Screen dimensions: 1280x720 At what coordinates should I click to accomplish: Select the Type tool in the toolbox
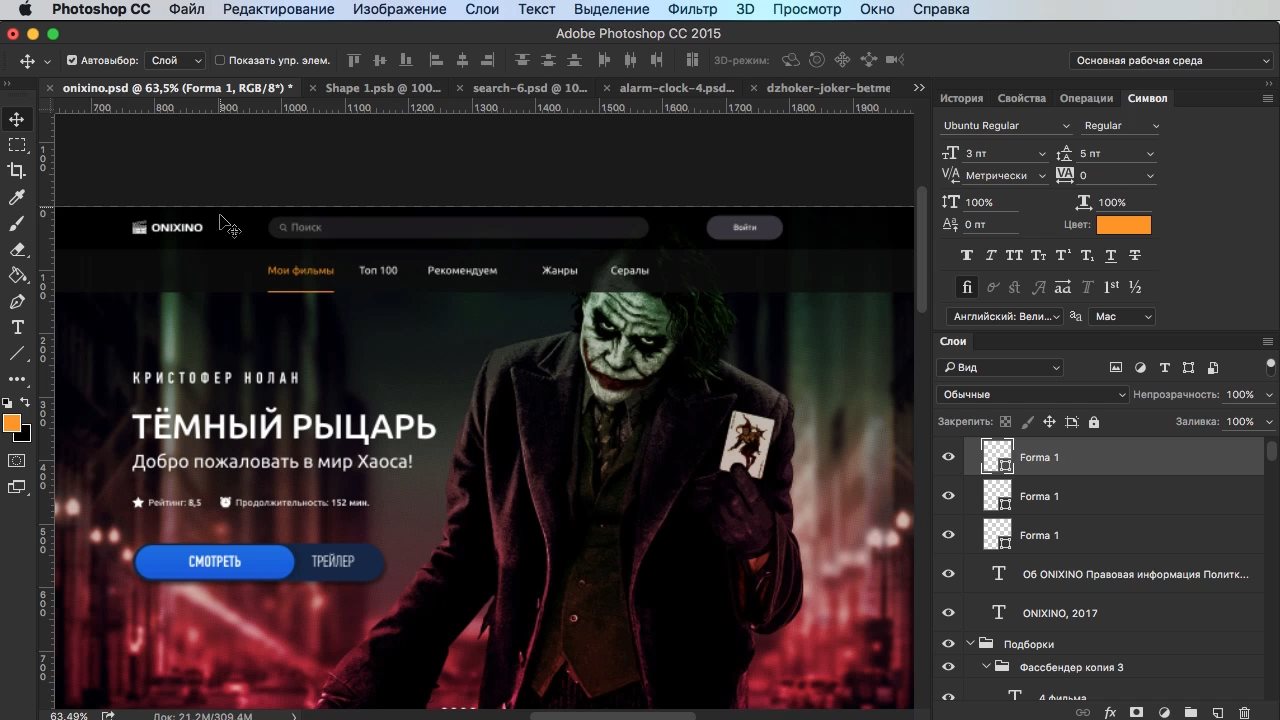tap(17, 327)
